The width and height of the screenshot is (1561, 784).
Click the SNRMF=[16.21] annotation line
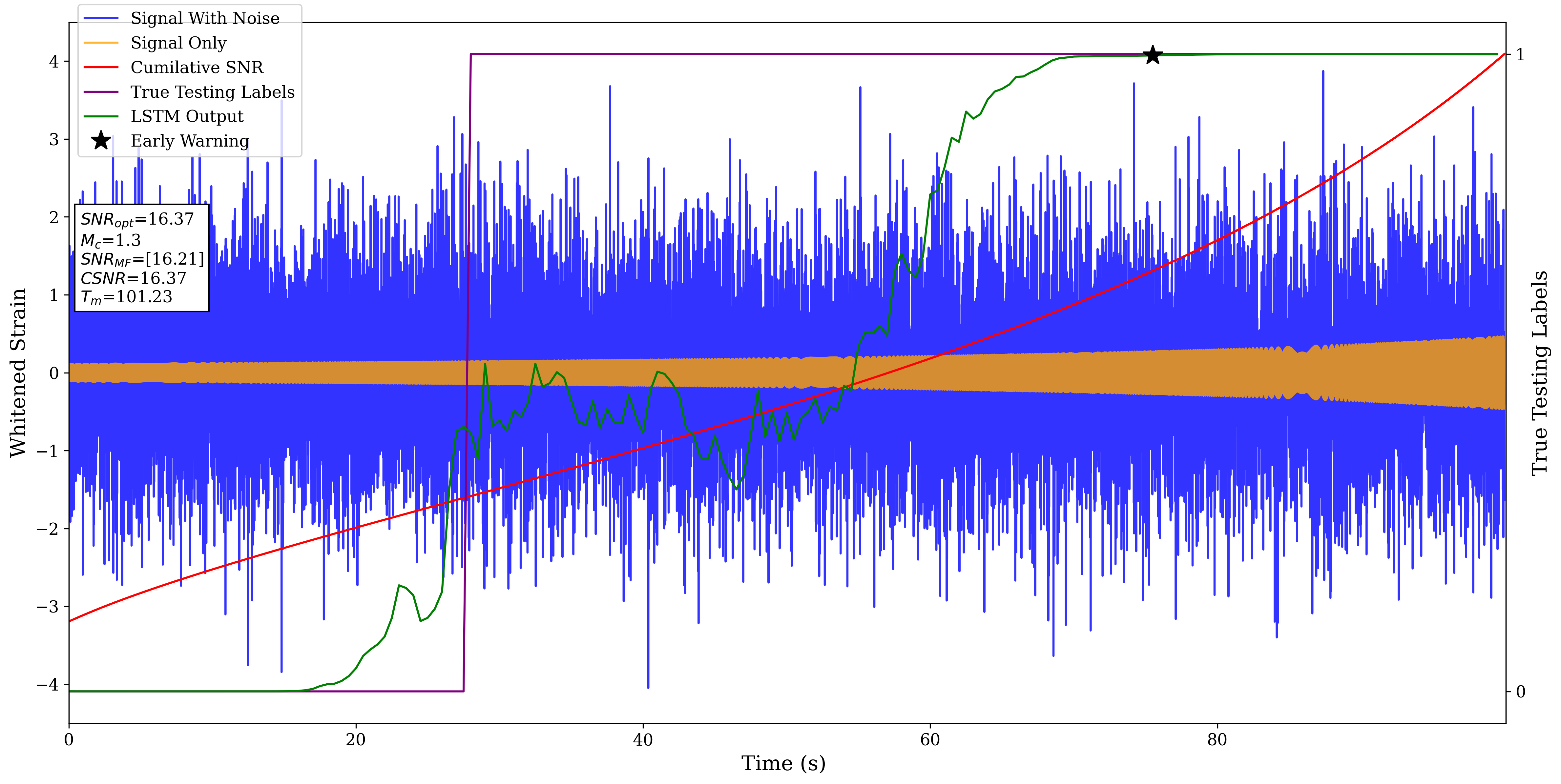142,259
